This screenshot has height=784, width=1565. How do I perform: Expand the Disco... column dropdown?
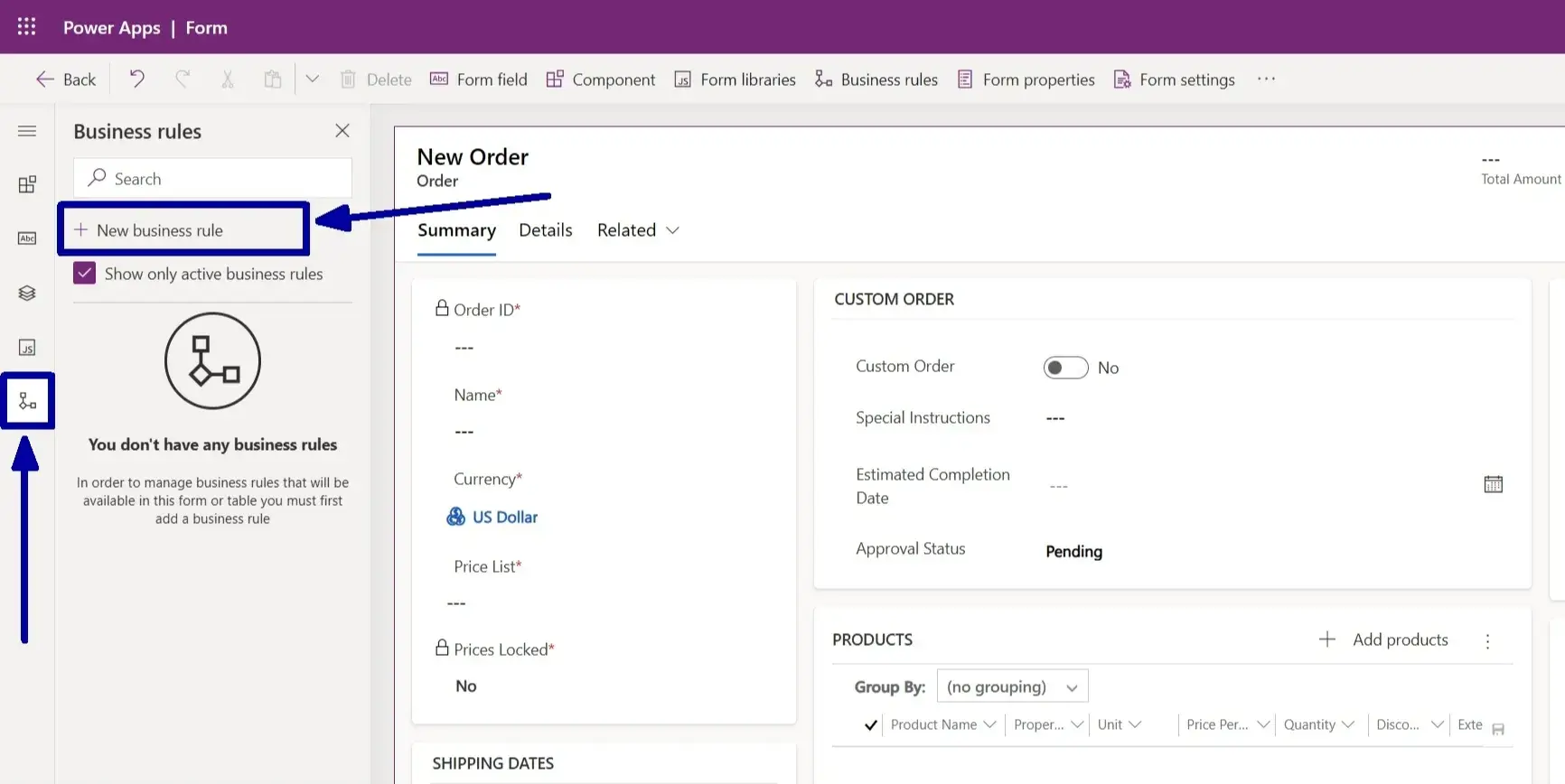(1438, 724)
